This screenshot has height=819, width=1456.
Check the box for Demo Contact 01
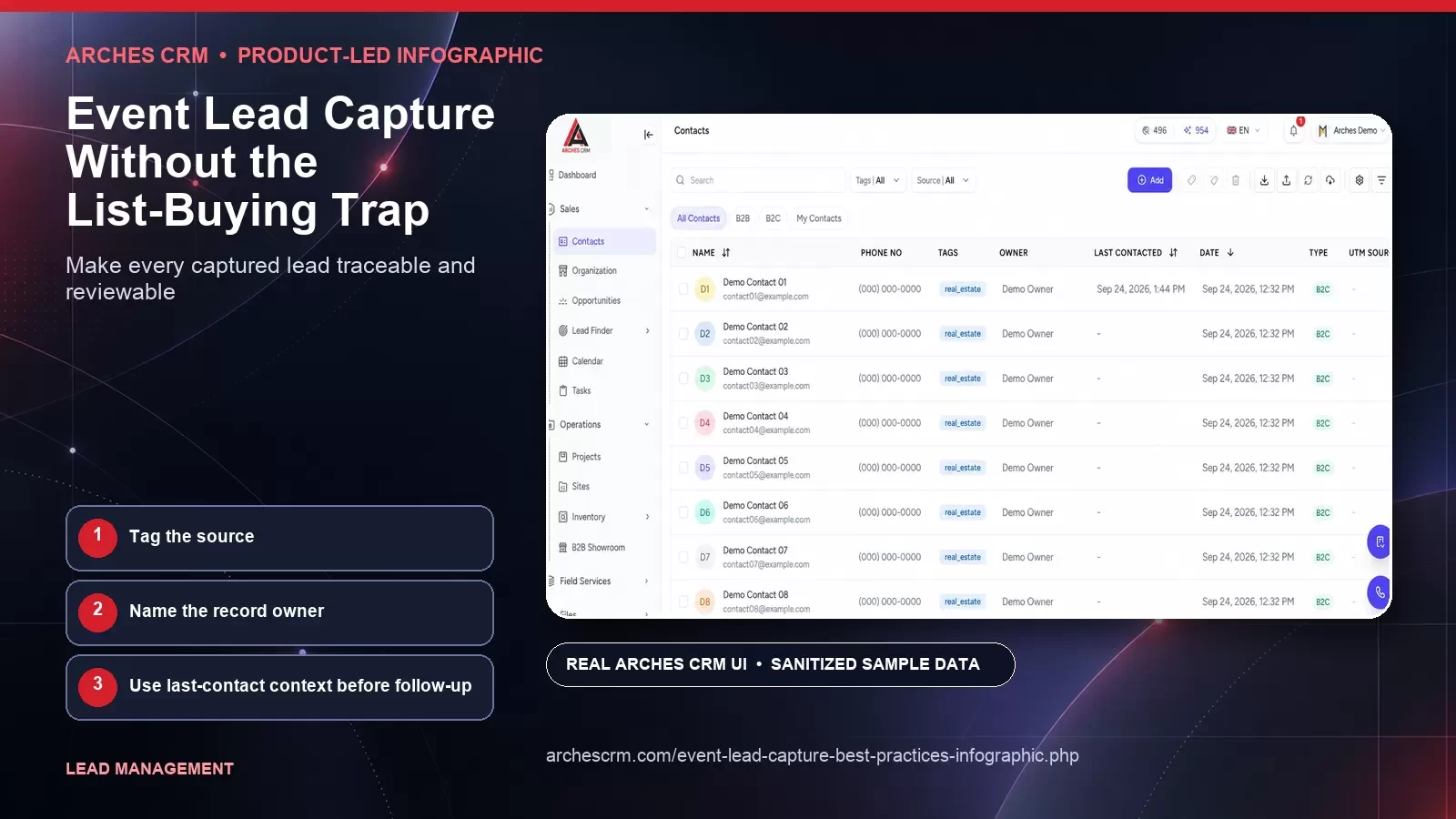coord(683,289)
